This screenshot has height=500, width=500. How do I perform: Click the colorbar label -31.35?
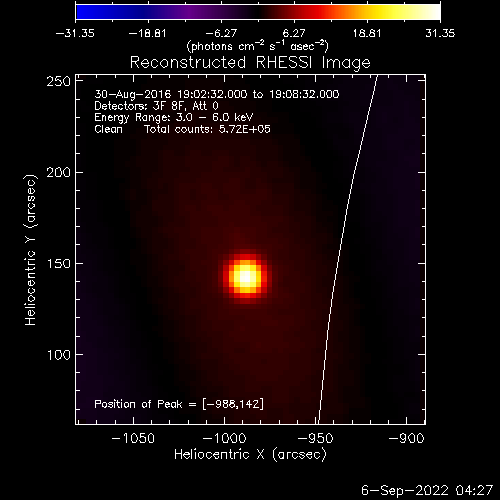pyautogui.click(x=75, y=33)
